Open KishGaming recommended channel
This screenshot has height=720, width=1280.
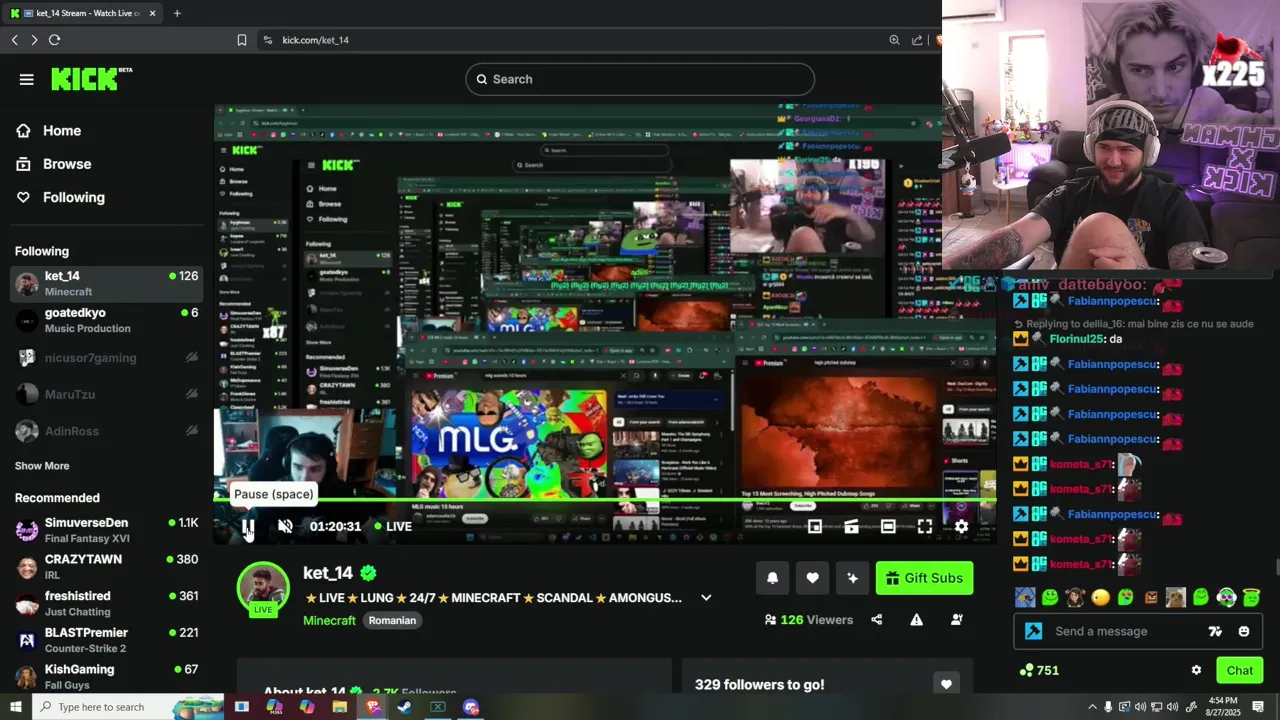click(107, 677)
